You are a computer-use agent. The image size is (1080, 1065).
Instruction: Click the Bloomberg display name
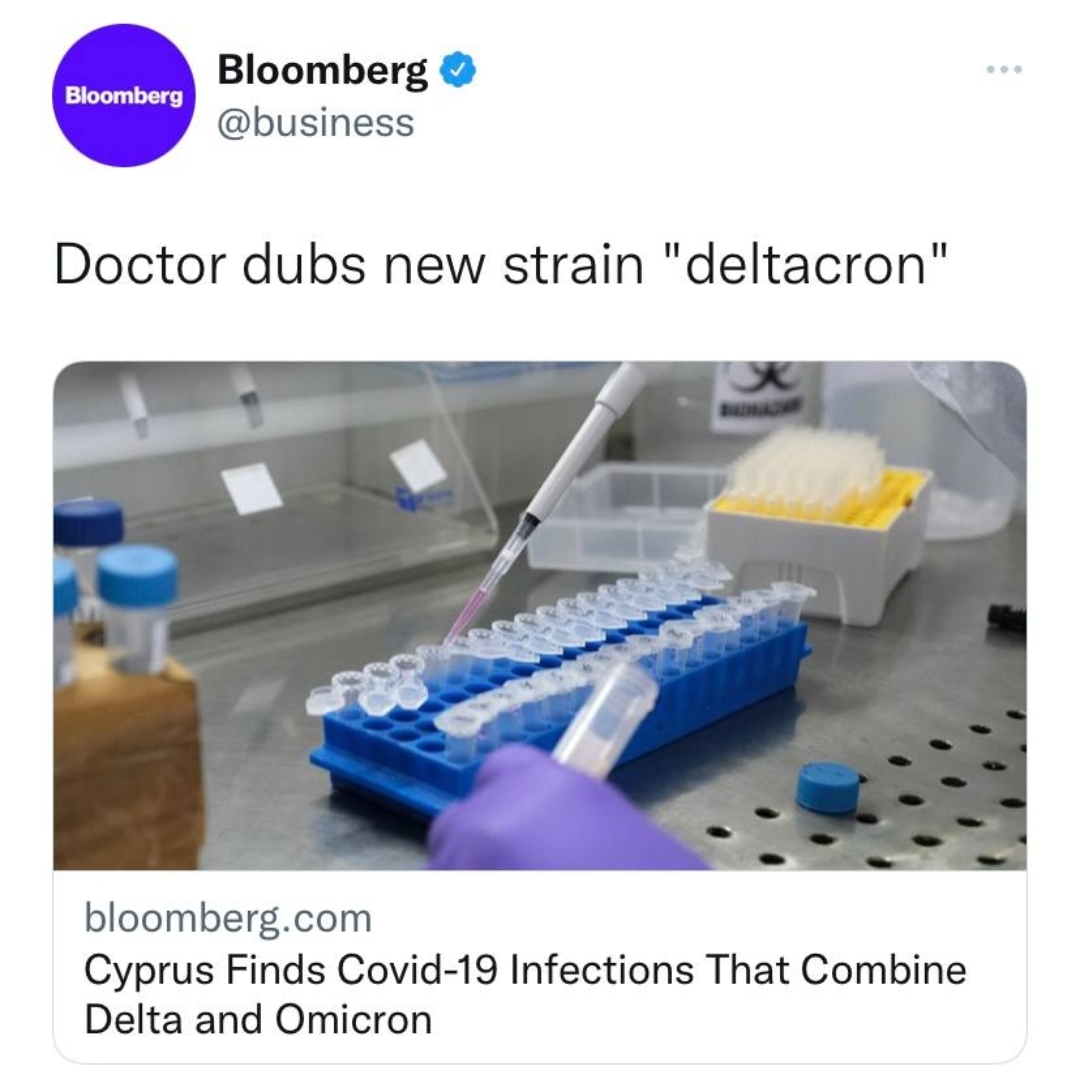(x=322, y=71)
